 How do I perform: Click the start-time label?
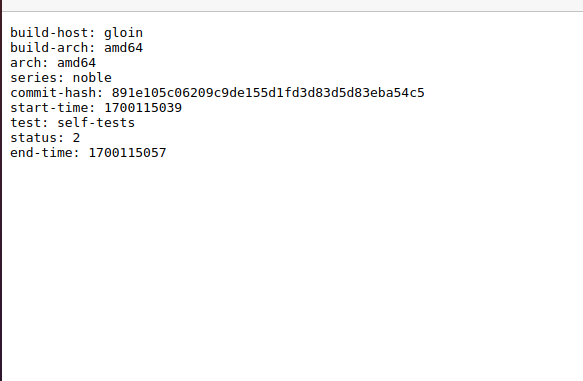[x=52, y=108]
